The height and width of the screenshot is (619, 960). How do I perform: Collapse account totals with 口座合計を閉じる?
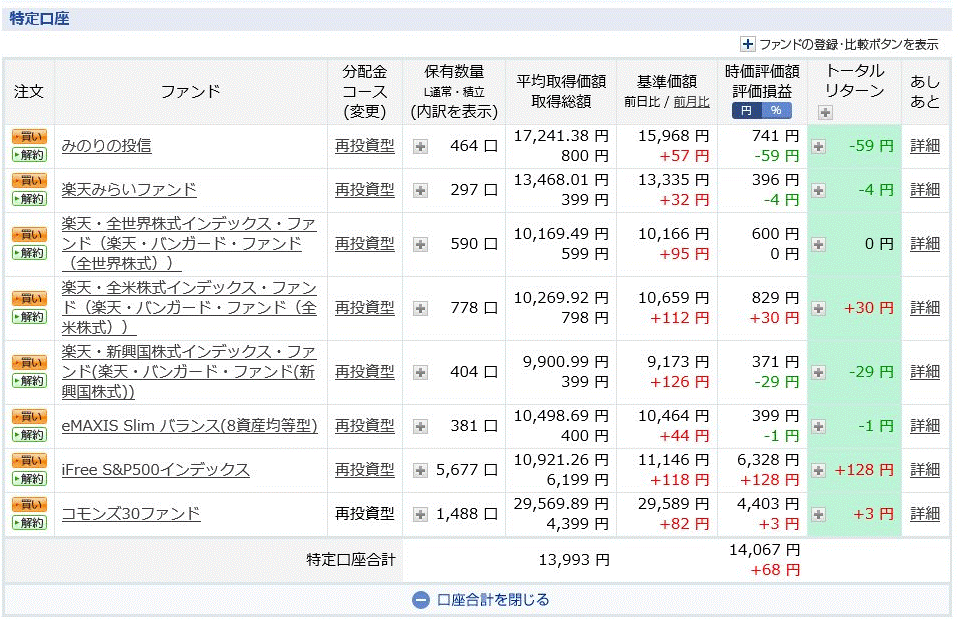[x=481, y=599]
